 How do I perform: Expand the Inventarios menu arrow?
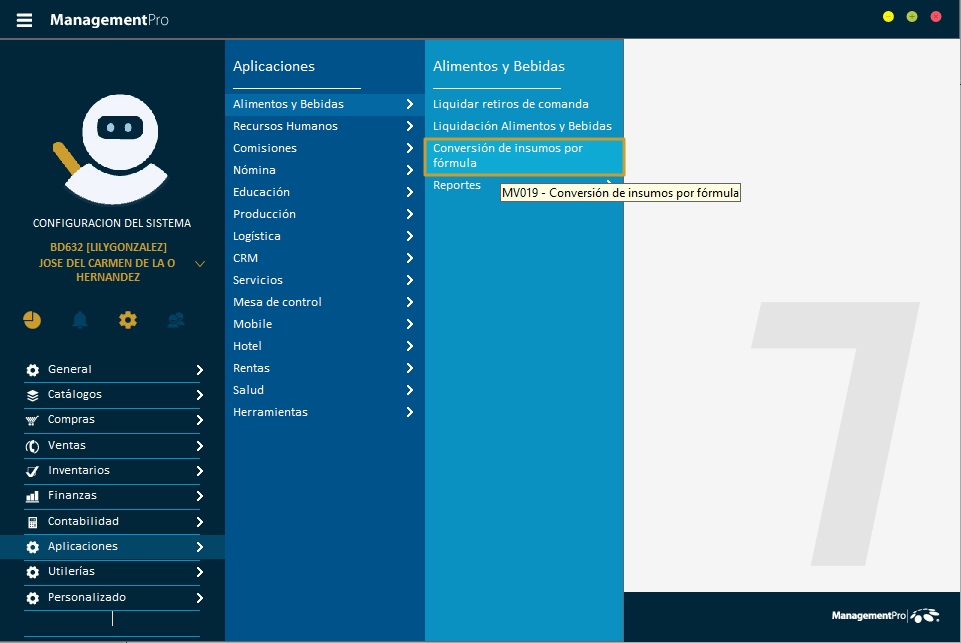(199, 471)
